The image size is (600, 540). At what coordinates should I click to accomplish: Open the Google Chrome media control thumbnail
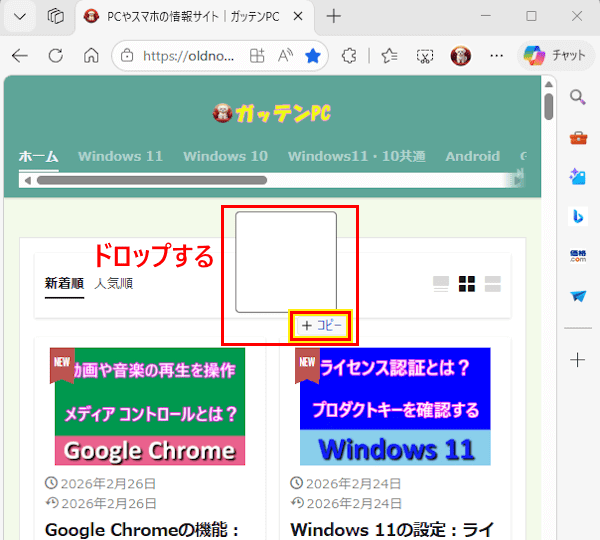tap(150, 406)
